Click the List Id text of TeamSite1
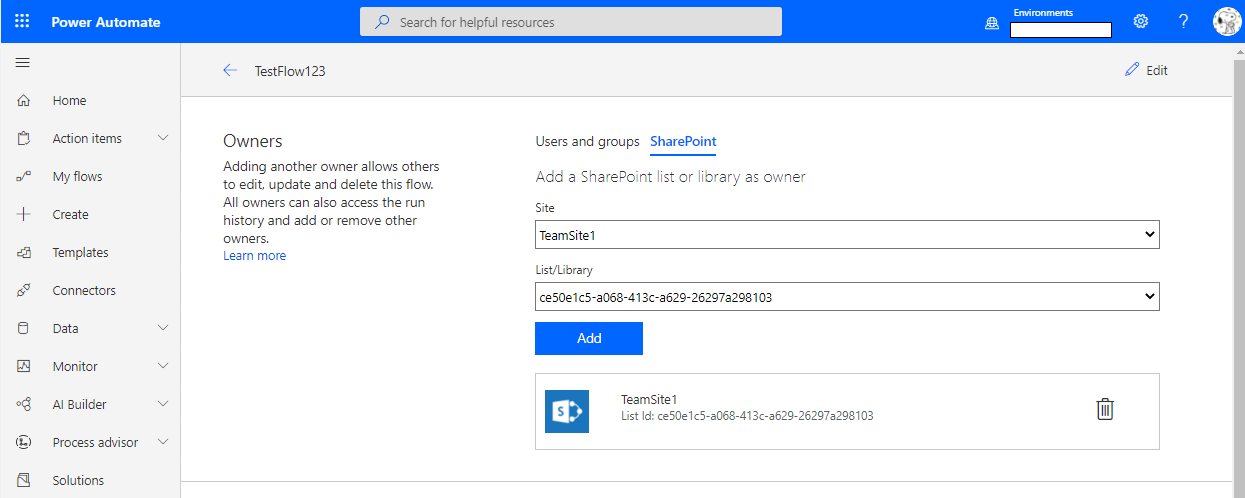This screenshot has width=1245, height=498. coord(747,416)
